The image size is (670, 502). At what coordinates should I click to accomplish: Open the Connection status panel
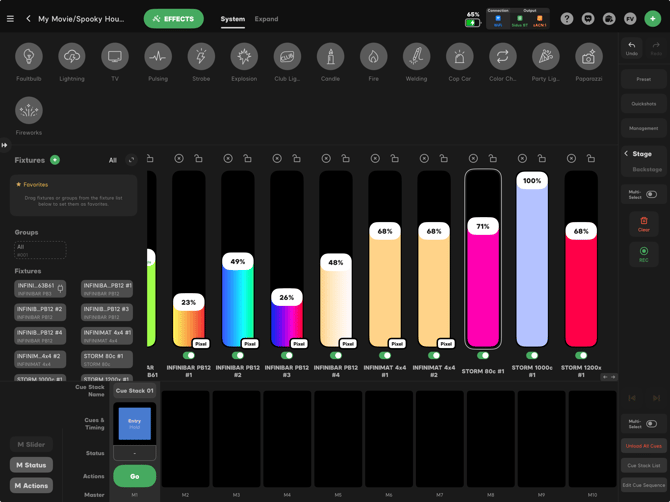(498, 19)
